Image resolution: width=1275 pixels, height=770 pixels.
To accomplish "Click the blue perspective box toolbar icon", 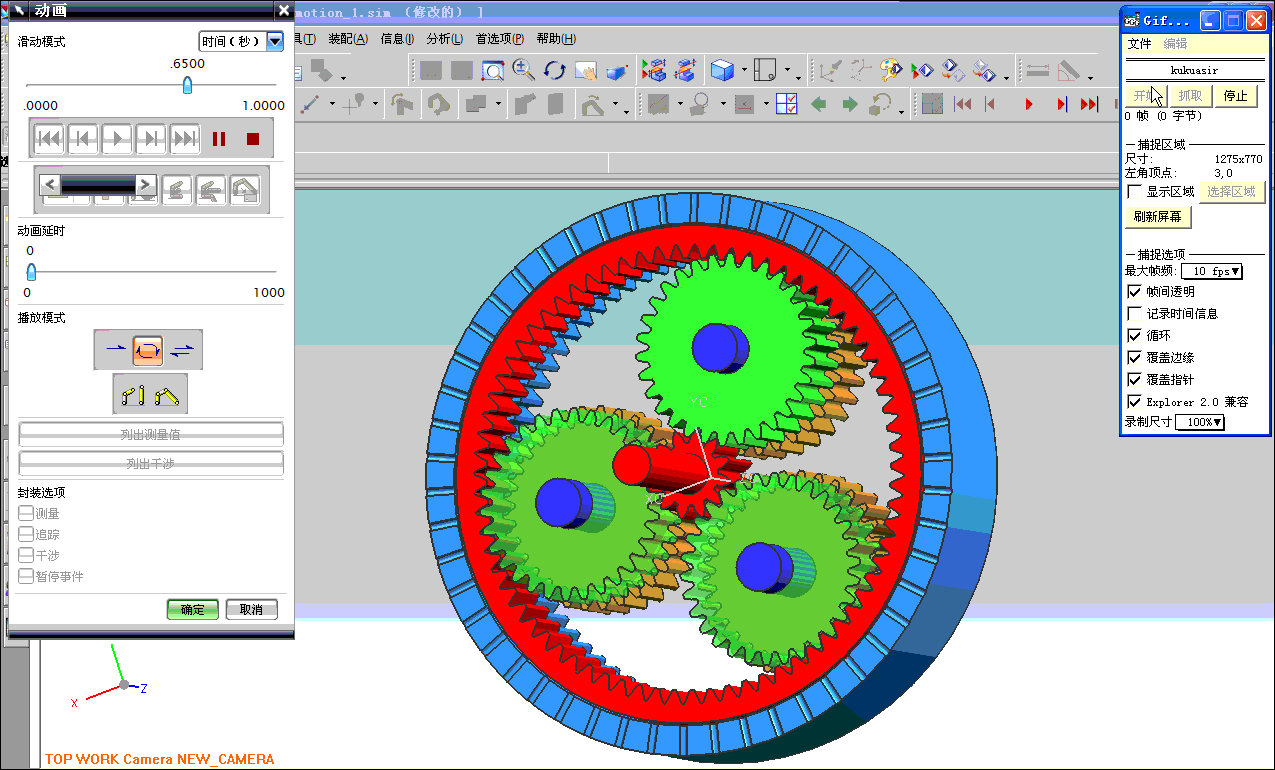I will pos(618,70).
